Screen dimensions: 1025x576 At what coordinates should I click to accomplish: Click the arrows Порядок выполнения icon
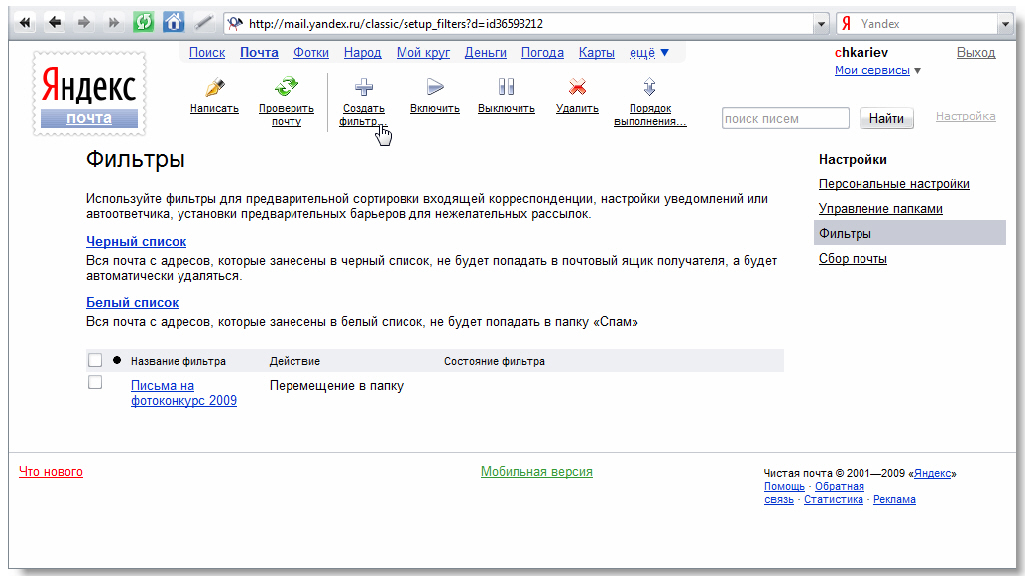649,87
